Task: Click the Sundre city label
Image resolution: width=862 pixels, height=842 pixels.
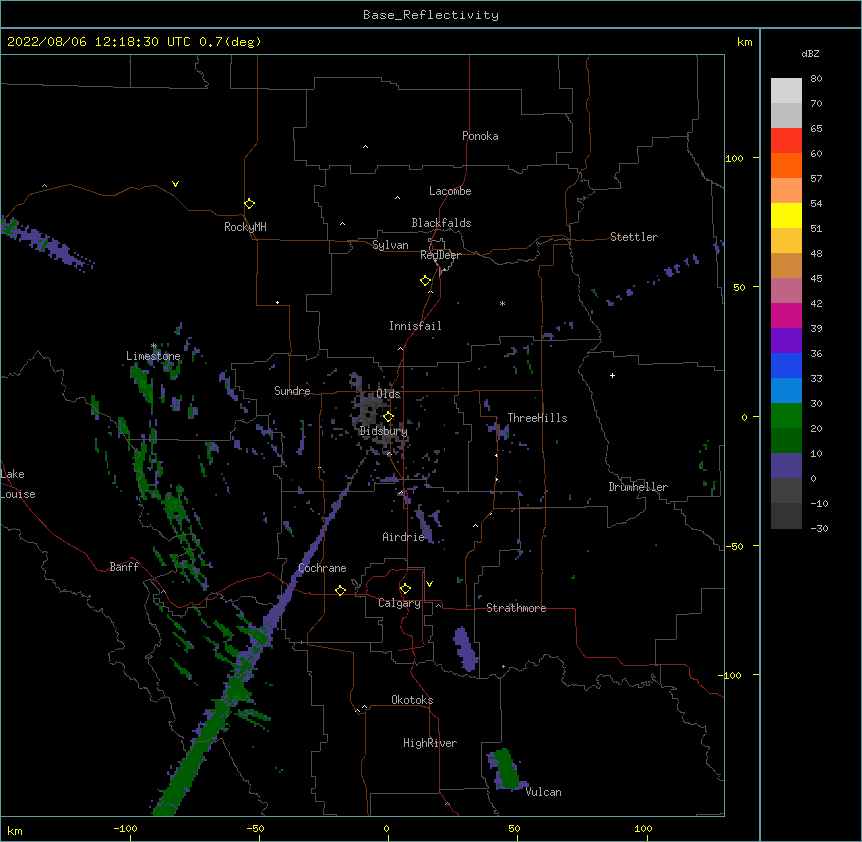Action: [292, 391]
